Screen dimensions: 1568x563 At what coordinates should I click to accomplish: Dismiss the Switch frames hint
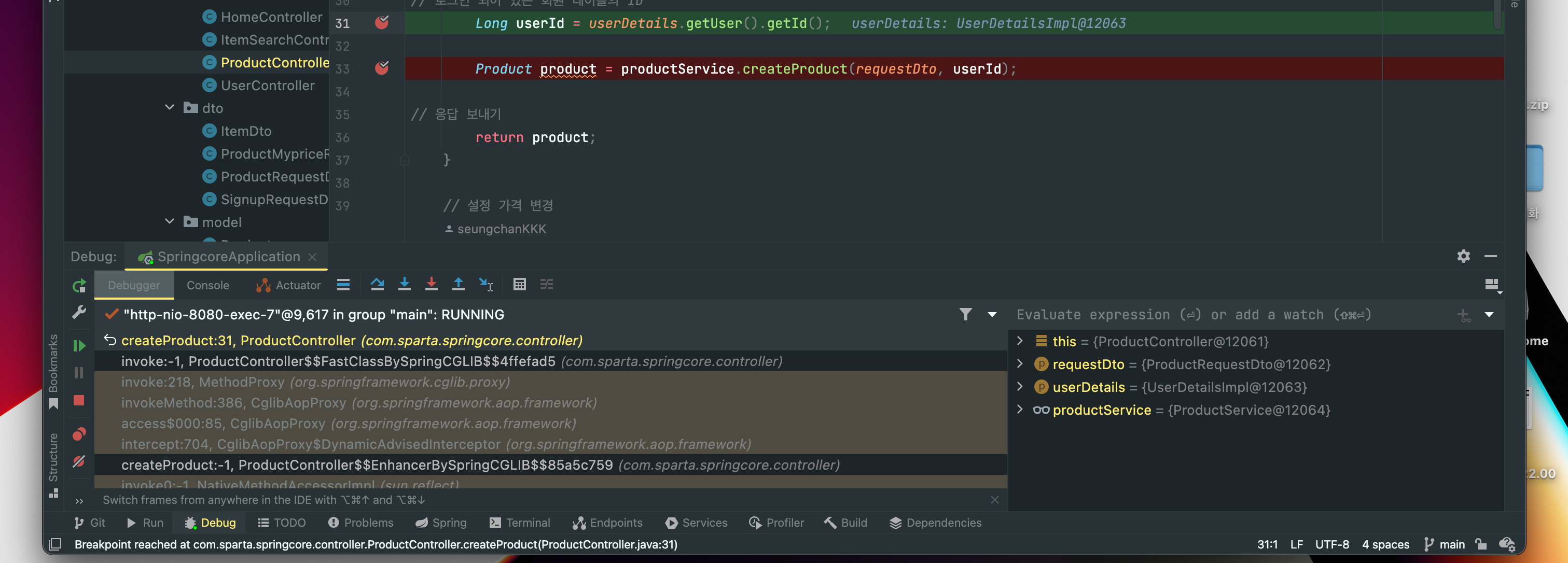tap(995, 500)
